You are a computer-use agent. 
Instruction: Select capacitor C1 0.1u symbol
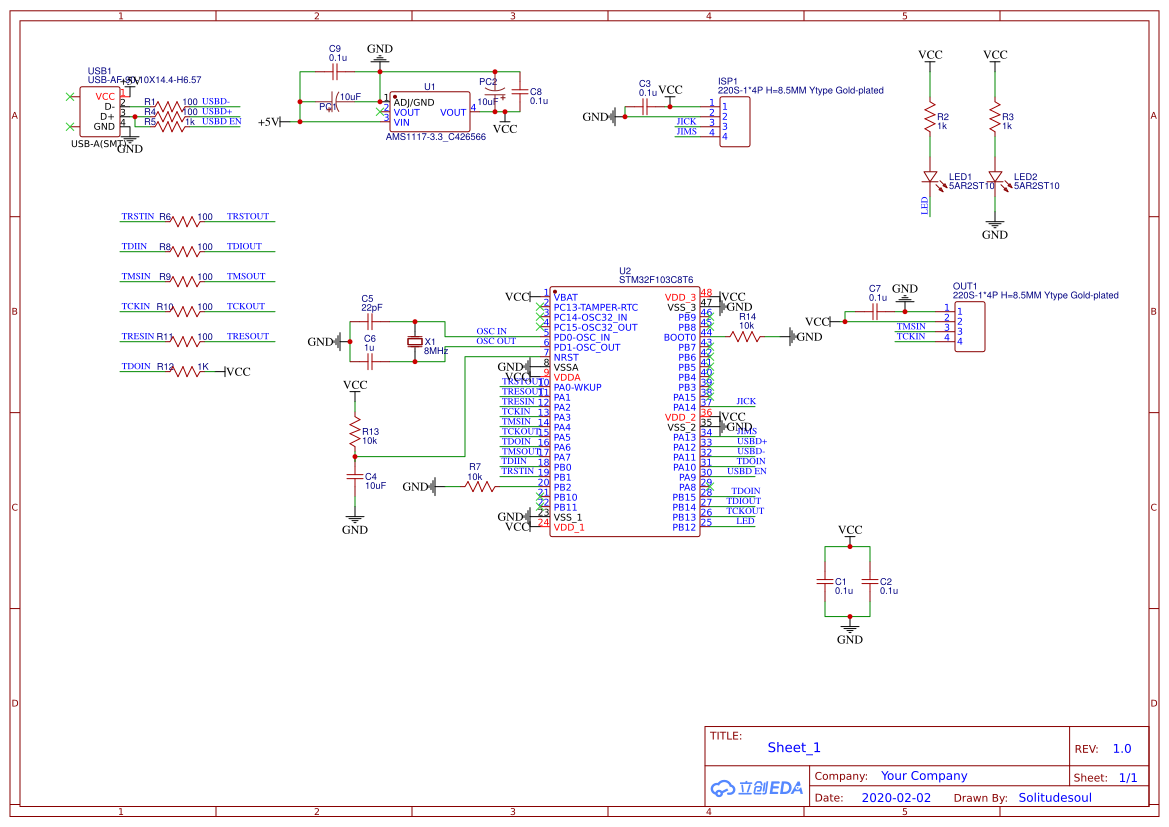tap(824, 581)
